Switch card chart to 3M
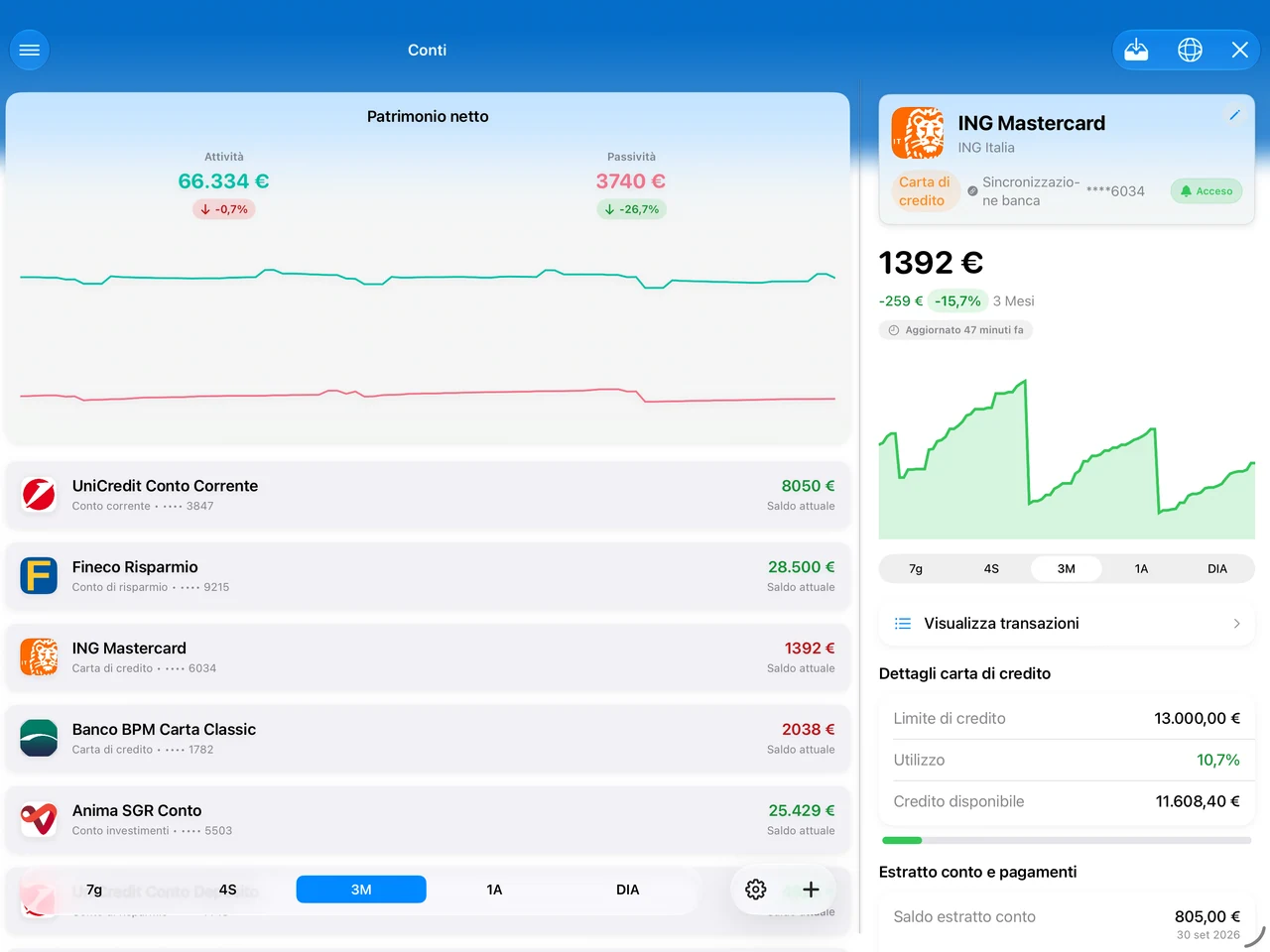Screen dimensions: 1270x952 pos(1067,568)
